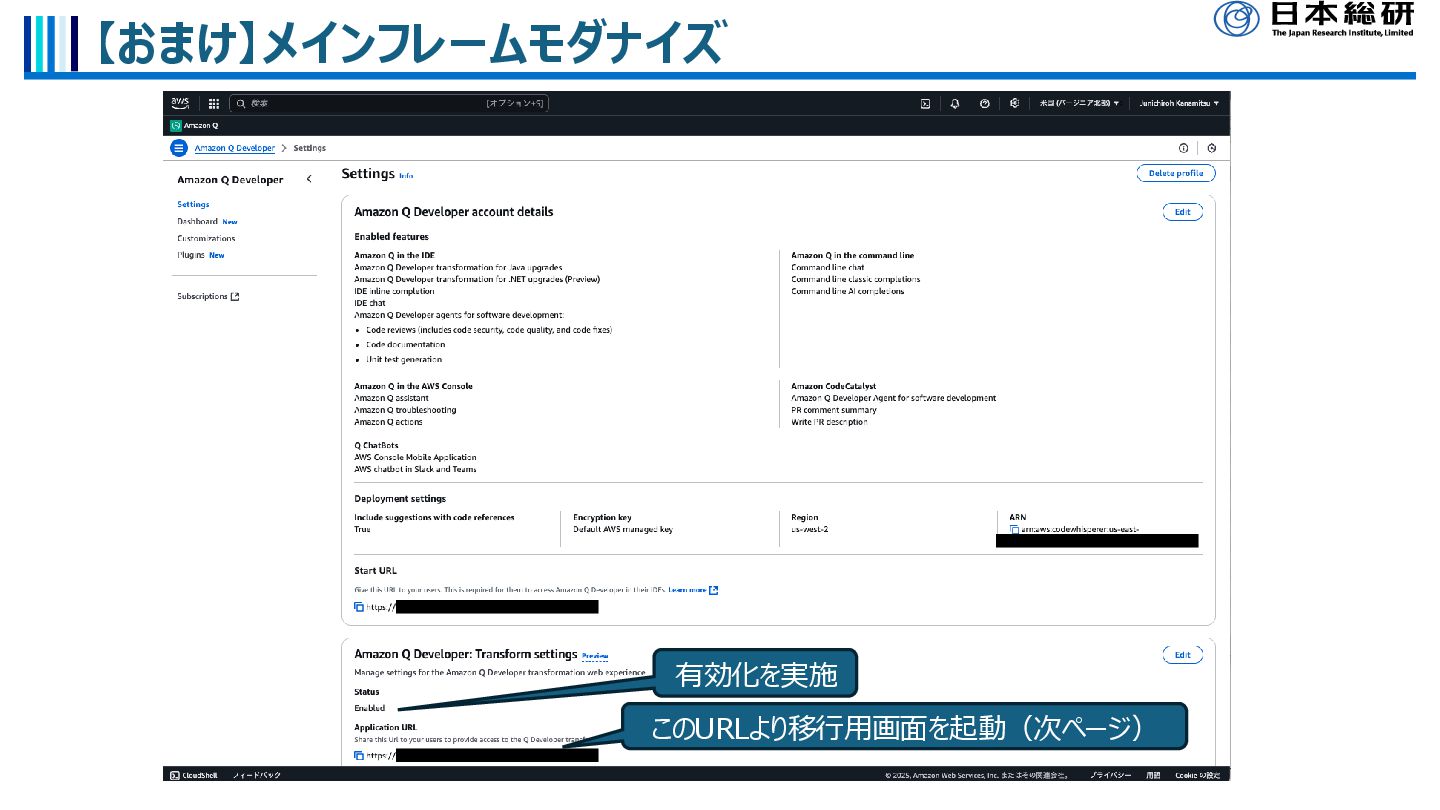Select the Amazon Q service shortcut
Screen dimensions: 1440x810
click(194, 126)
